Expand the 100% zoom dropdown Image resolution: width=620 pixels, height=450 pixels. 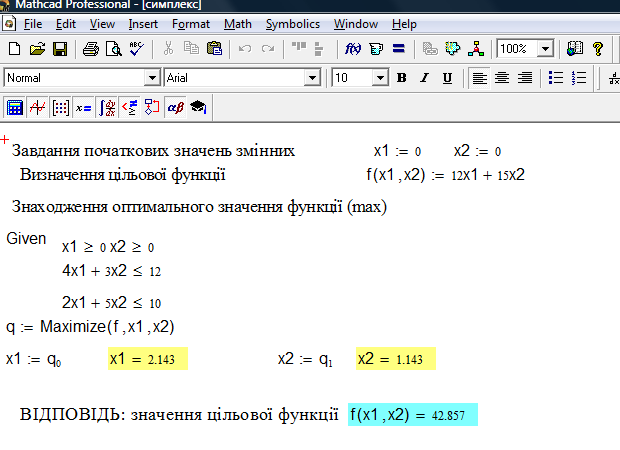pyautogui.click(x=545, y=49)
